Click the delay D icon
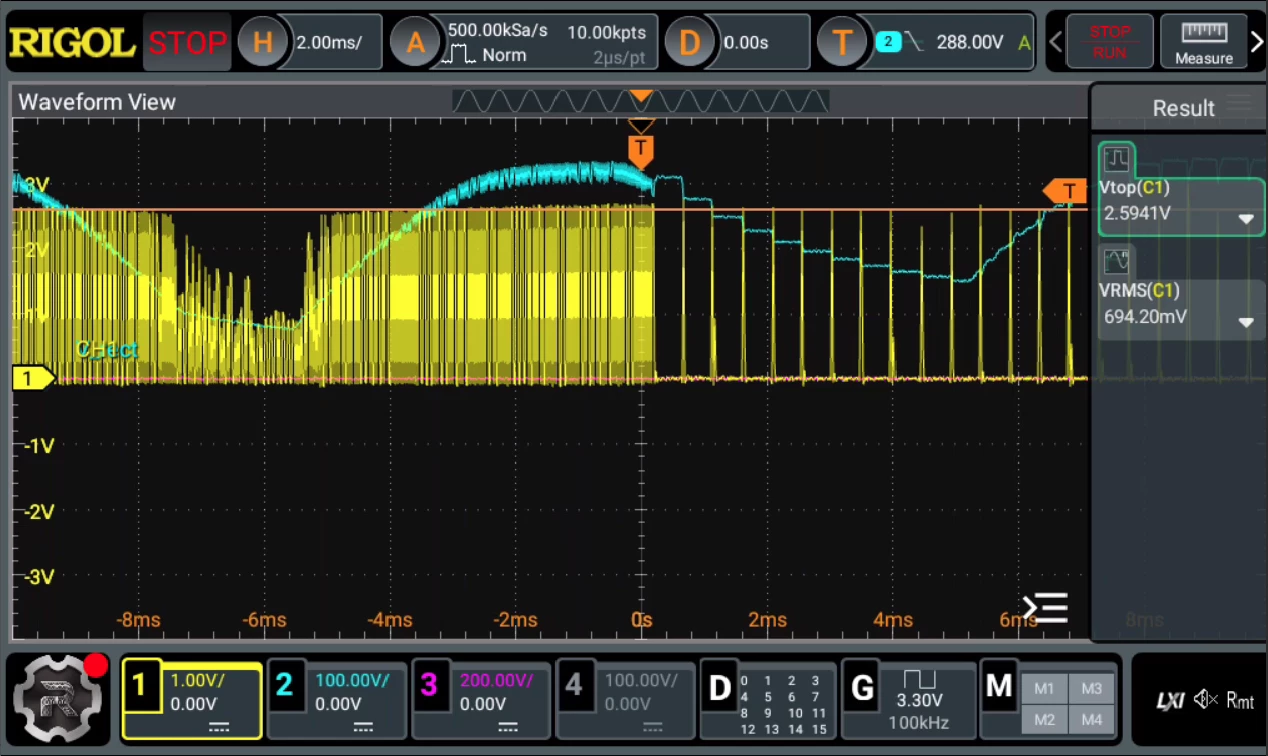1268x756 pixels. click(690, 42)
